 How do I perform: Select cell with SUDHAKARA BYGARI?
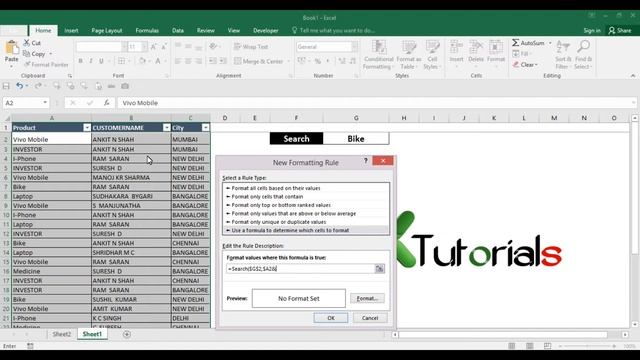(131, 196)
